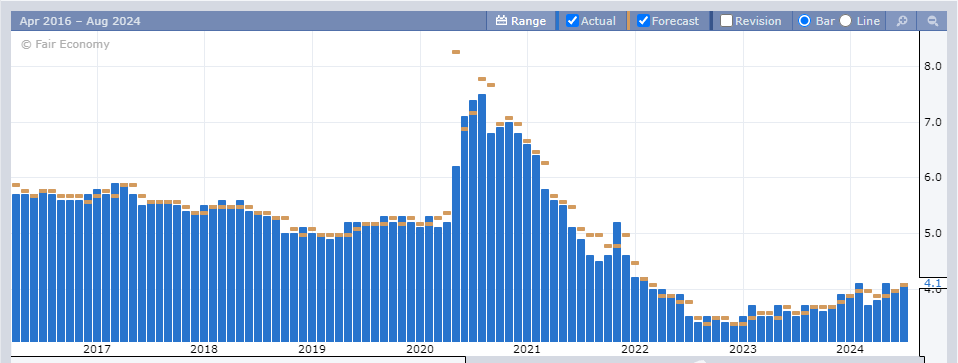Zoom in on the chart with the magnifier plus icon

coord(902,21)
